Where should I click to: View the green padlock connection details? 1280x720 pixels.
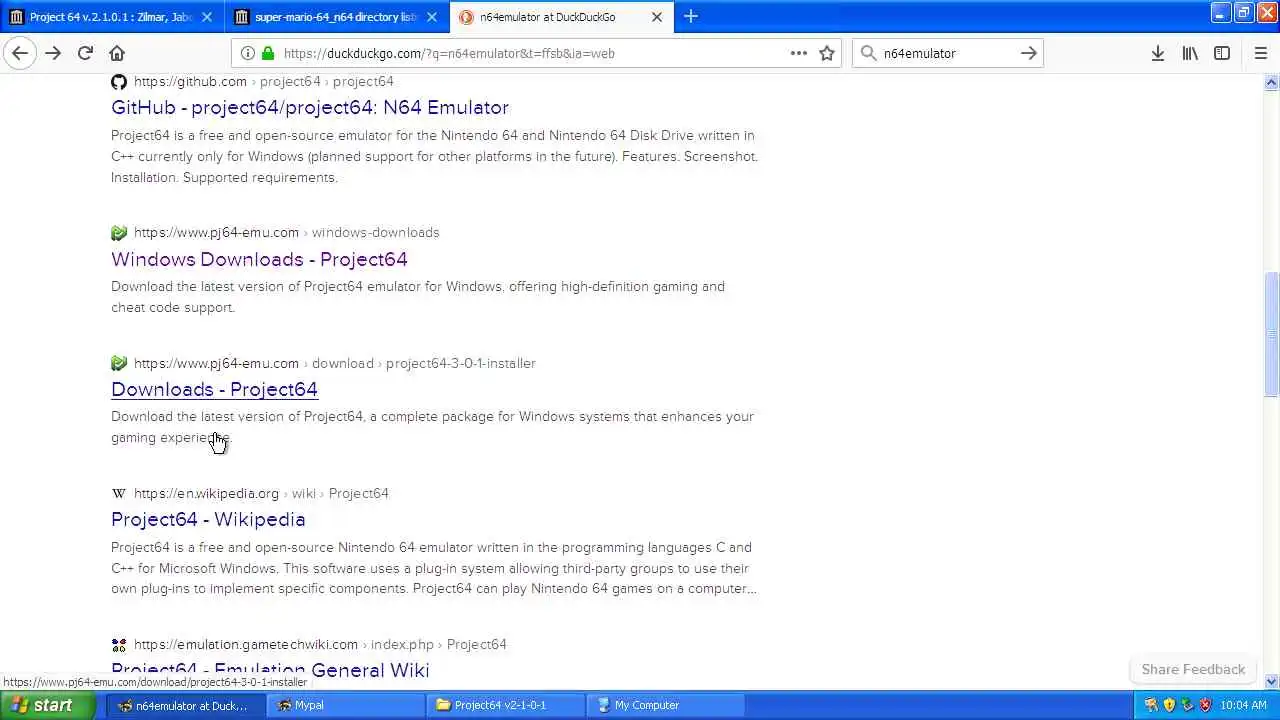click(268, 53)
